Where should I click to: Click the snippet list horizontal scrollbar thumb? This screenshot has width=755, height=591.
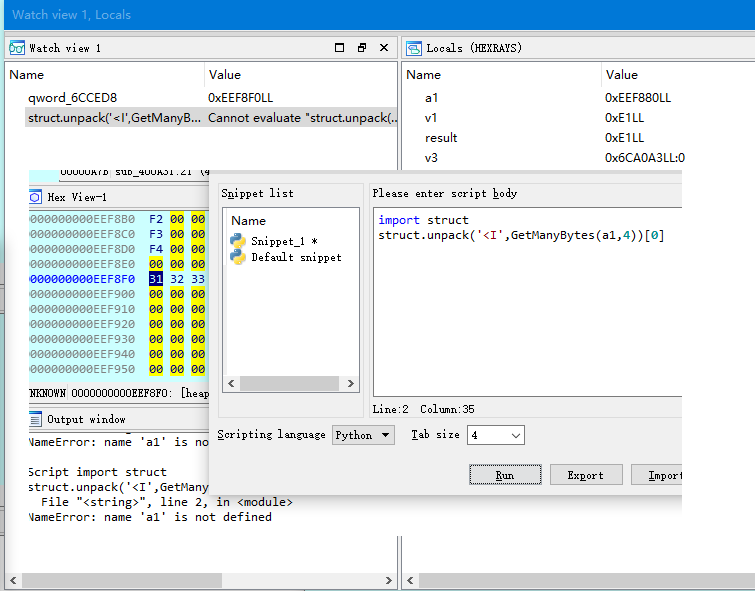click(289, 383)
